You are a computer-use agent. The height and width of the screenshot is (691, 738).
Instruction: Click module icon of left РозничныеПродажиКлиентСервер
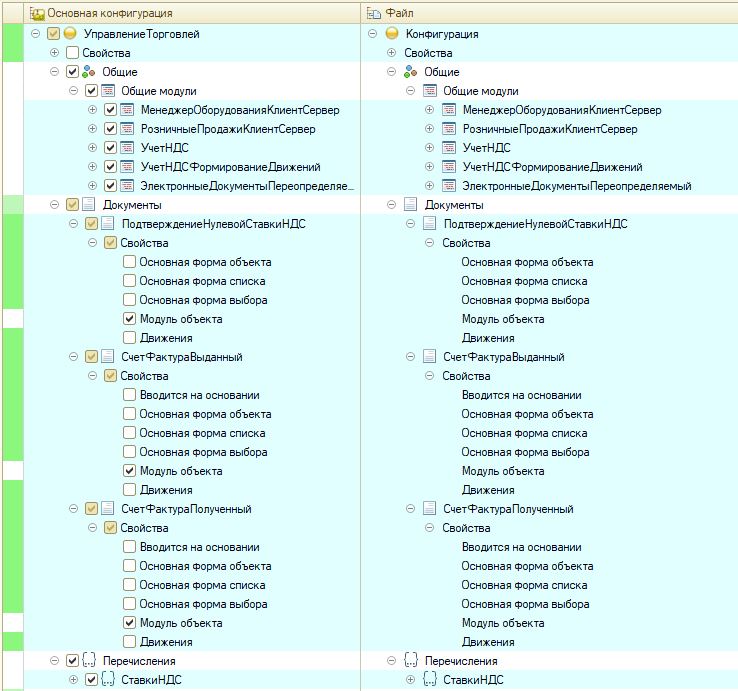[x=127, y=129]
